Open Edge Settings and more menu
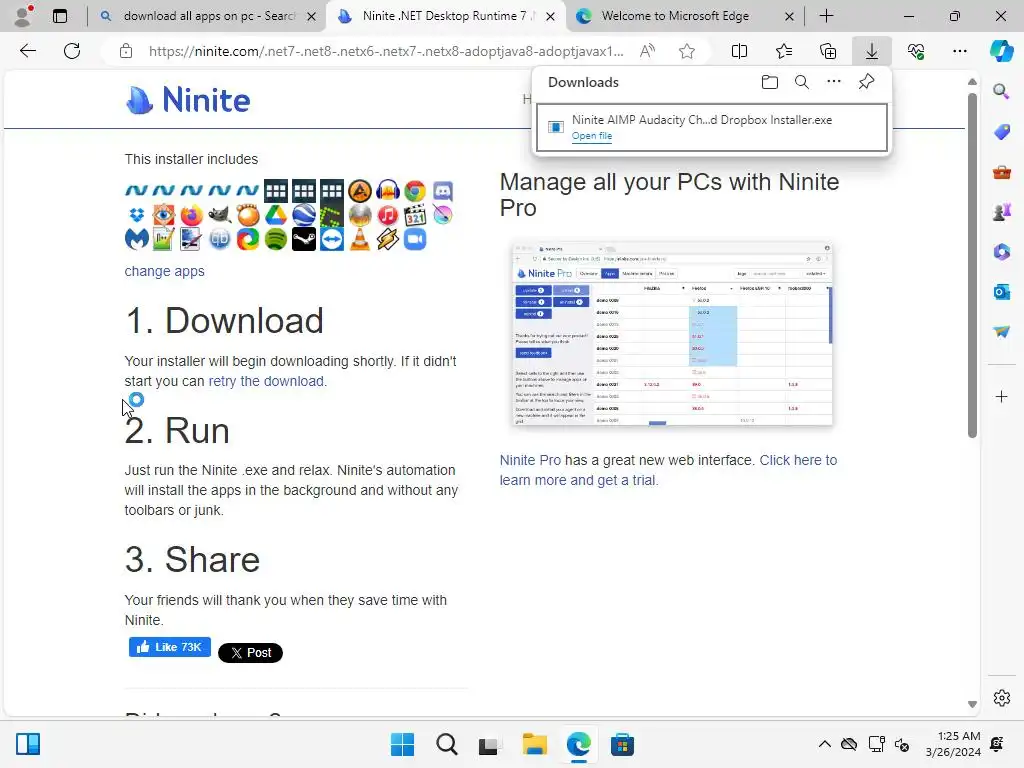 [959, 51]
